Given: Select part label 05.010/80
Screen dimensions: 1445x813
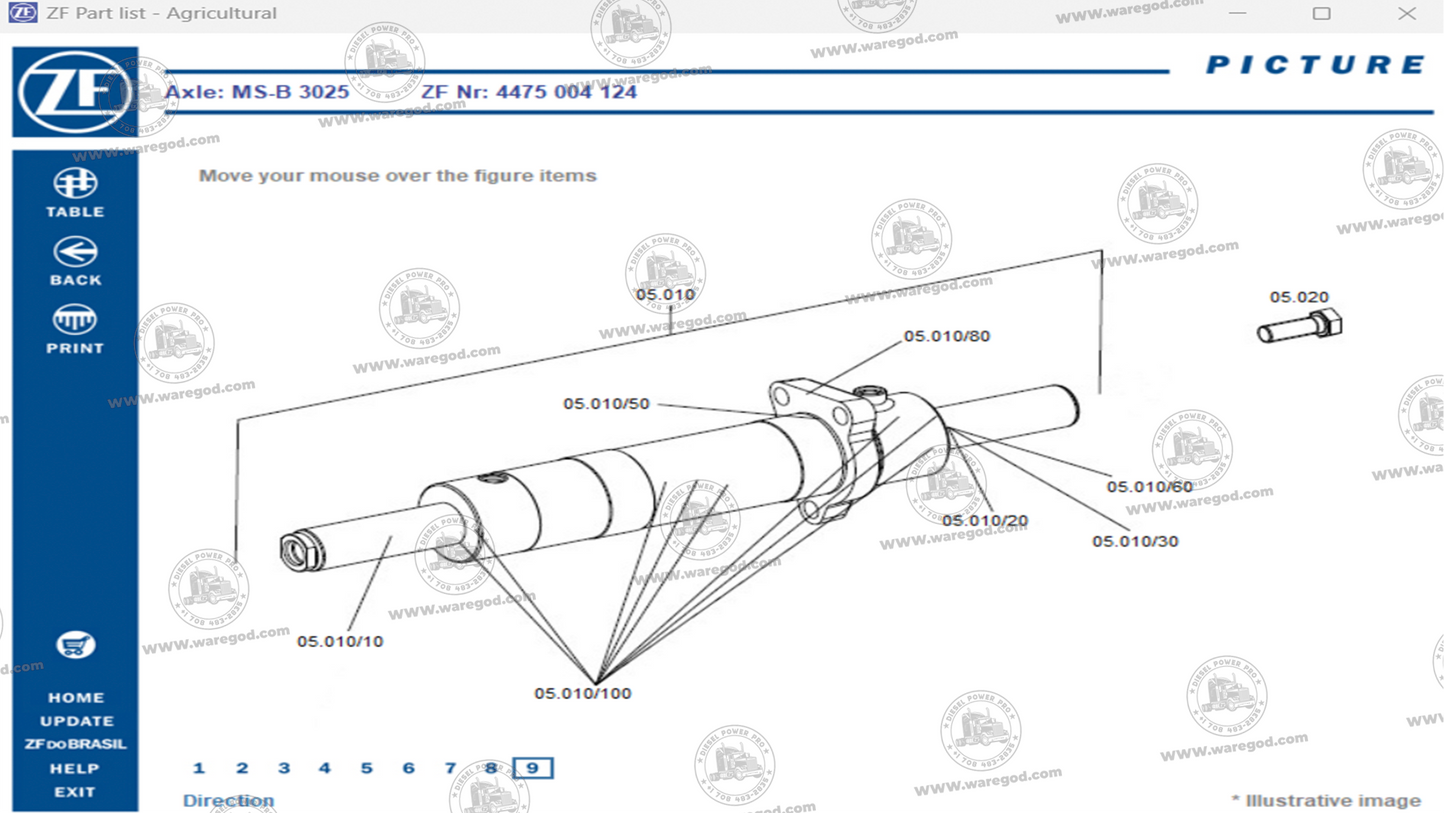Looking at the screenshot, I should click(947, 336).
